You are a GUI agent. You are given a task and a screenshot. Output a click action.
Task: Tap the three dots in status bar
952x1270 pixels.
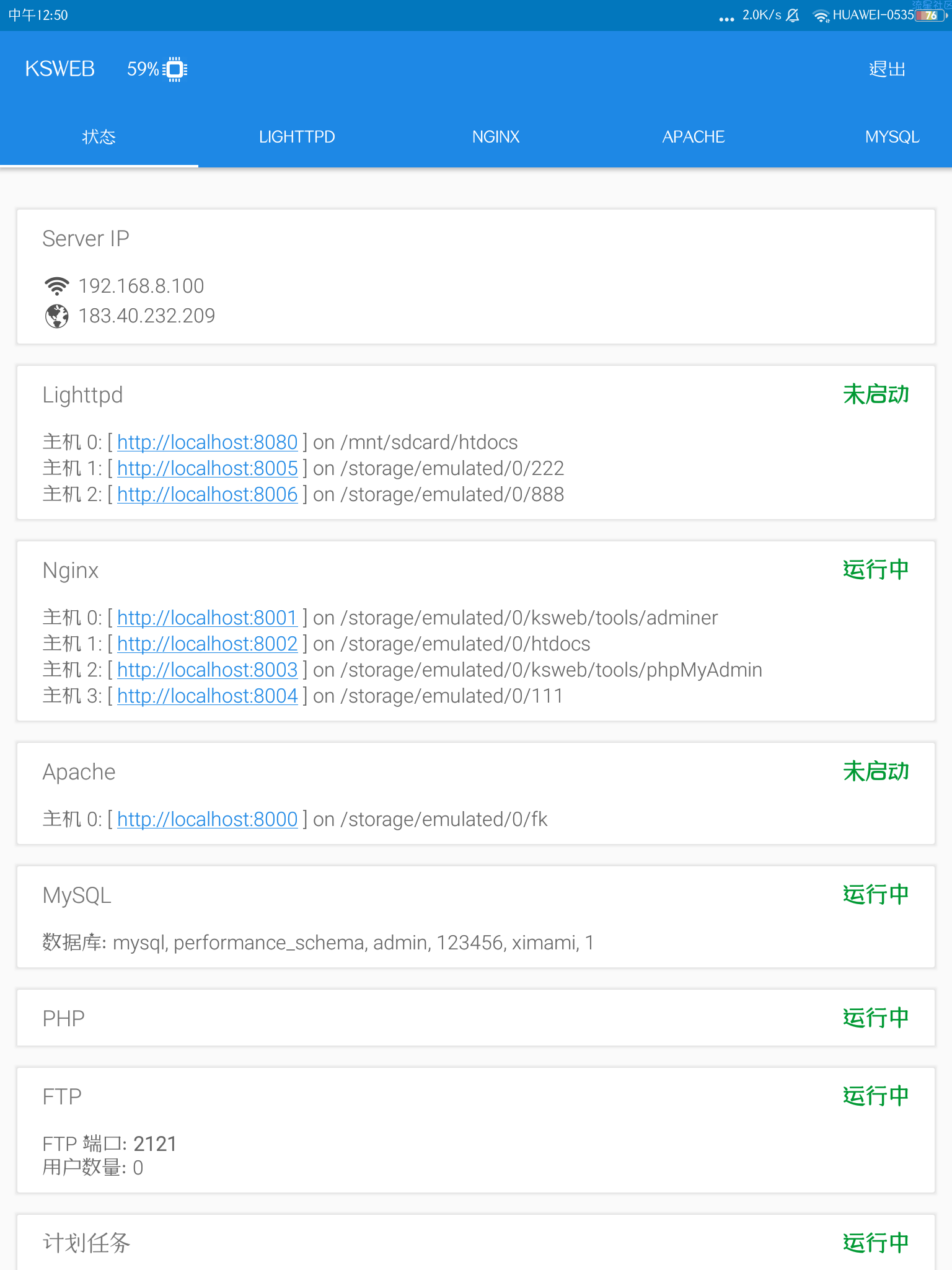click(x=726, y=19)
